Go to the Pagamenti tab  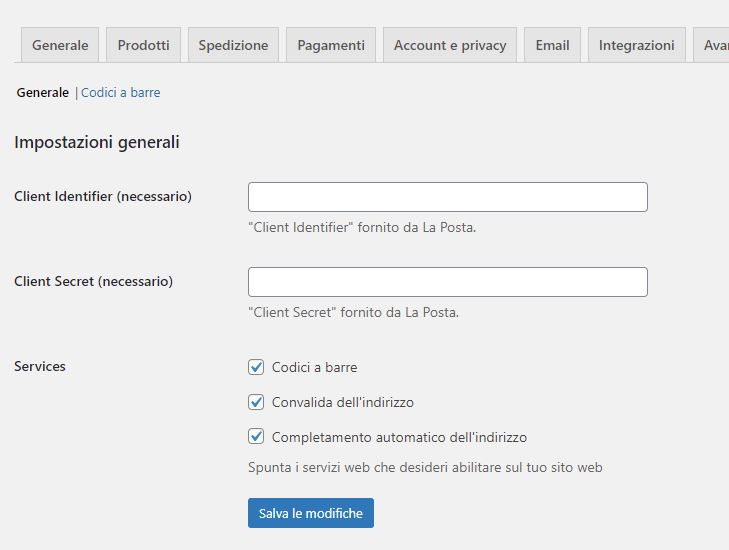[330, 45]
